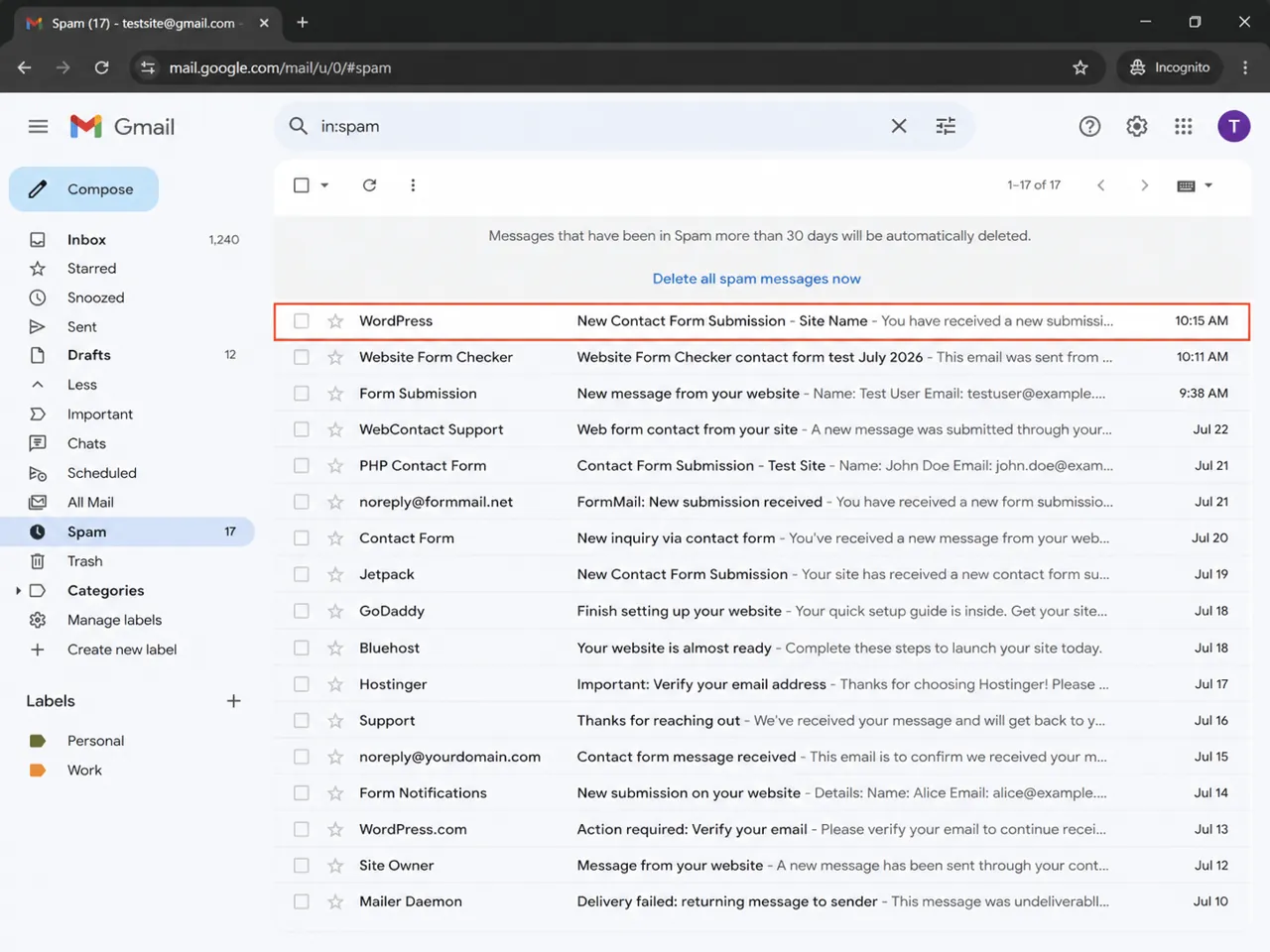The width and height of the screenshot is (1270, 952).
Task: Click the search magnifier icon
Action: point(298,126)
